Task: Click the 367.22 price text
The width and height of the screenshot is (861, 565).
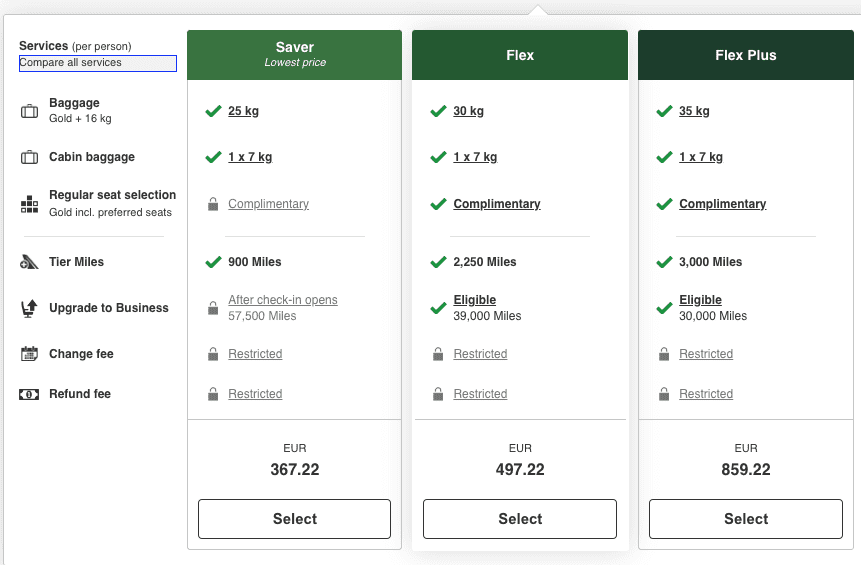Action: click(x=294, y=469)
